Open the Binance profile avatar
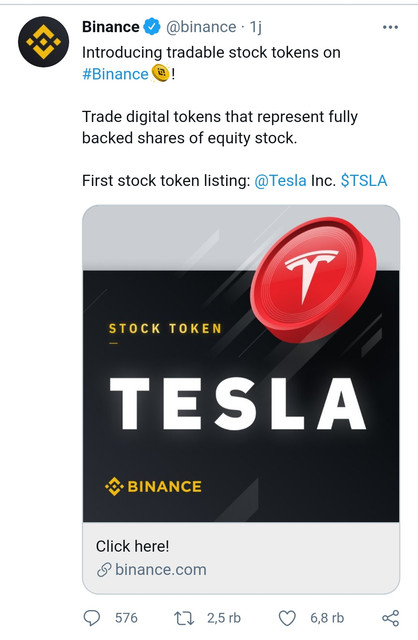The image size is (418, 640). [x=43, y=42]
